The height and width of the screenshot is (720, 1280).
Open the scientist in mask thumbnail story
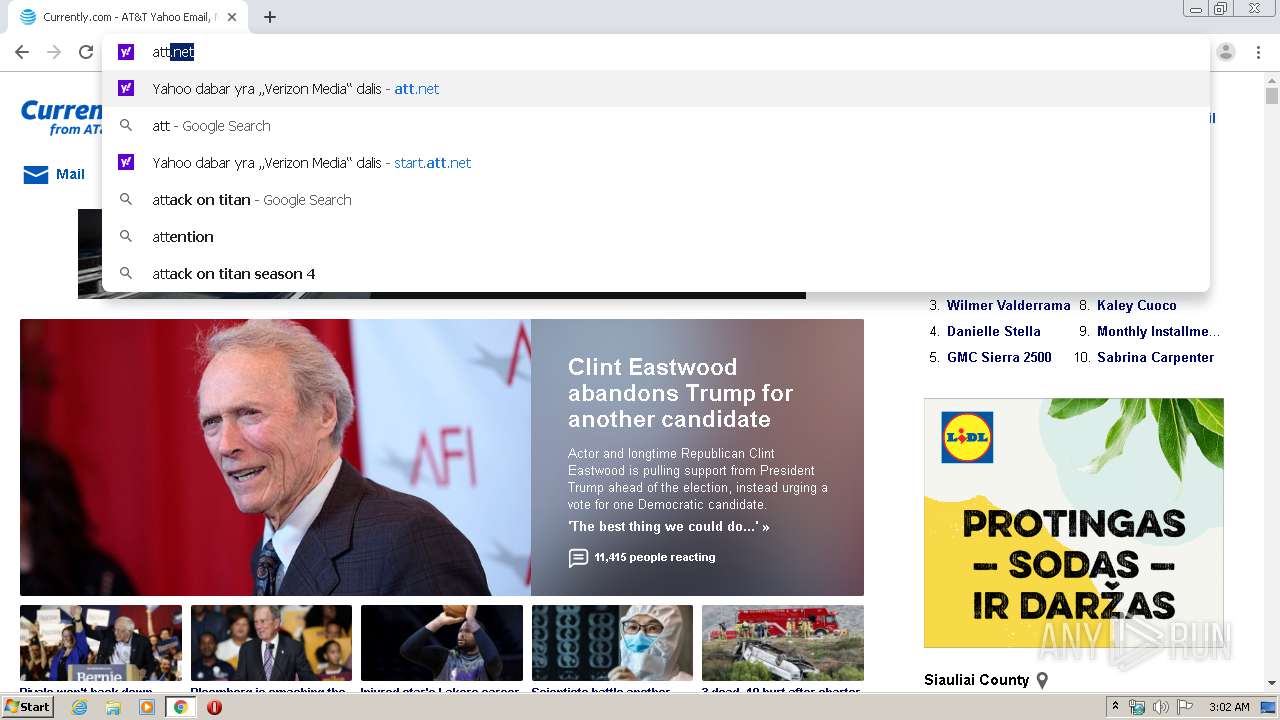(x=612, y=643)
